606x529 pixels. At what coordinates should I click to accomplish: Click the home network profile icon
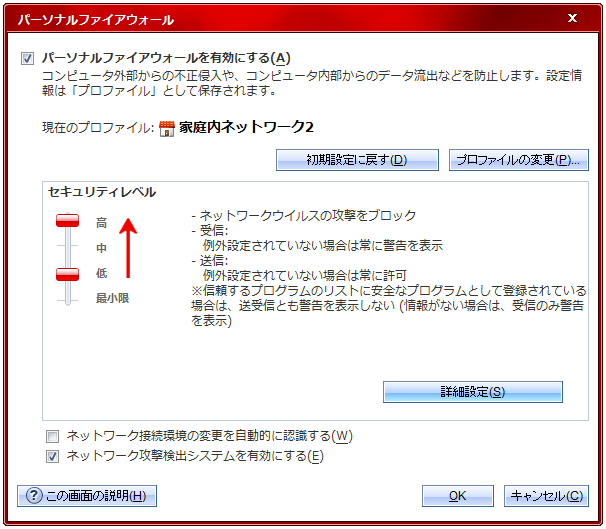167,128
